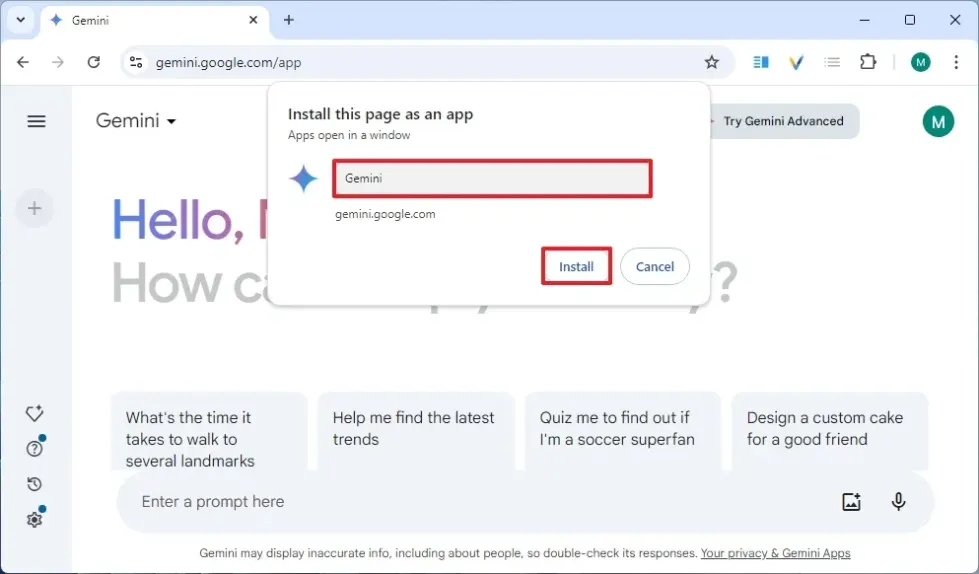Open the Gemini model dropdown

[135, 121]
